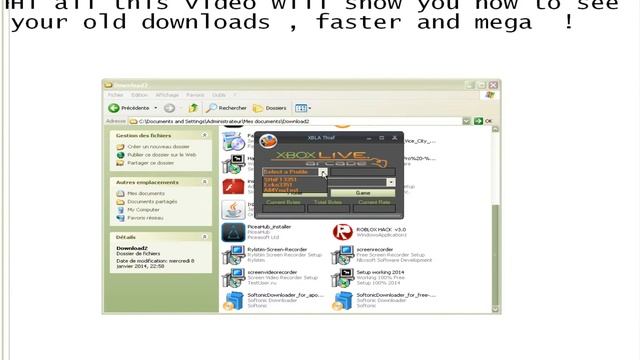Open the Favoris menu
The image size is (640, 360).
195,95
